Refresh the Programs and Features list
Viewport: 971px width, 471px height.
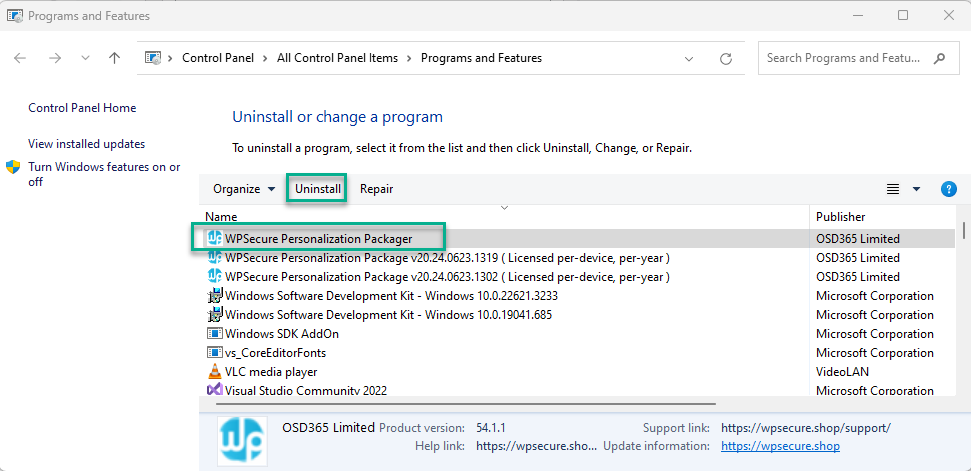pyautogui.click(x=726, y=59)
